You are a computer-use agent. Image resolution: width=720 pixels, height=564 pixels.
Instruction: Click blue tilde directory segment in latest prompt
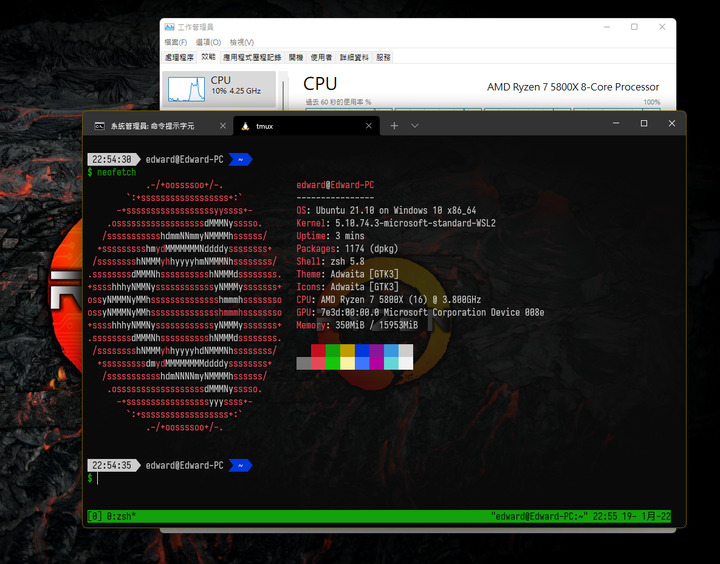tap(240, 465)
